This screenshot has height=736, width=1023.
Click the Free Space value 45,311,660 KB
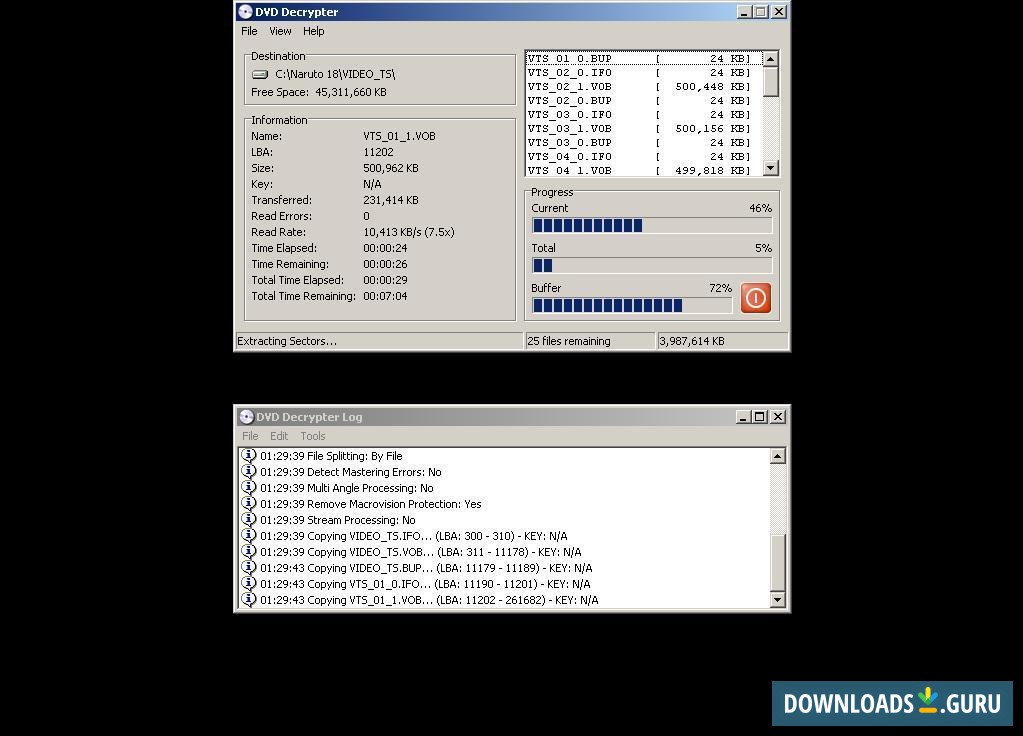tap(351, 92)
